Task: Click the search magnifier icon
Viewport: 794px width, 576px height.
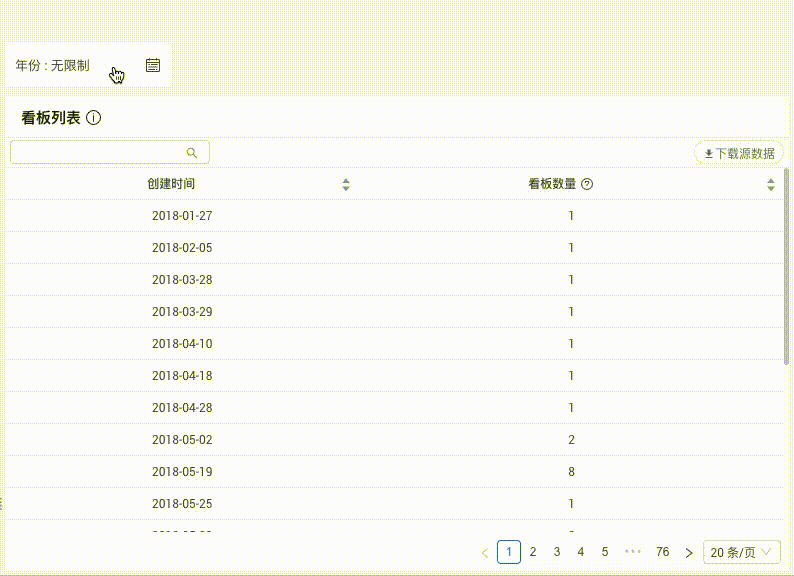Action: [192, 153]
